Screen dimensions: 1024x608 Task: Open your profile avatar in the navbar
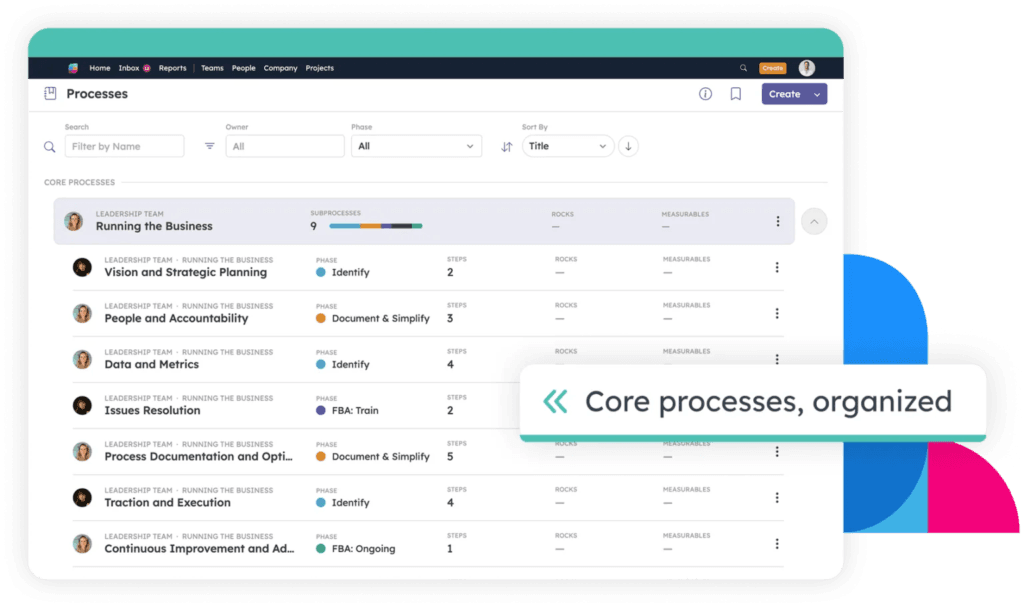click(807, 67)
